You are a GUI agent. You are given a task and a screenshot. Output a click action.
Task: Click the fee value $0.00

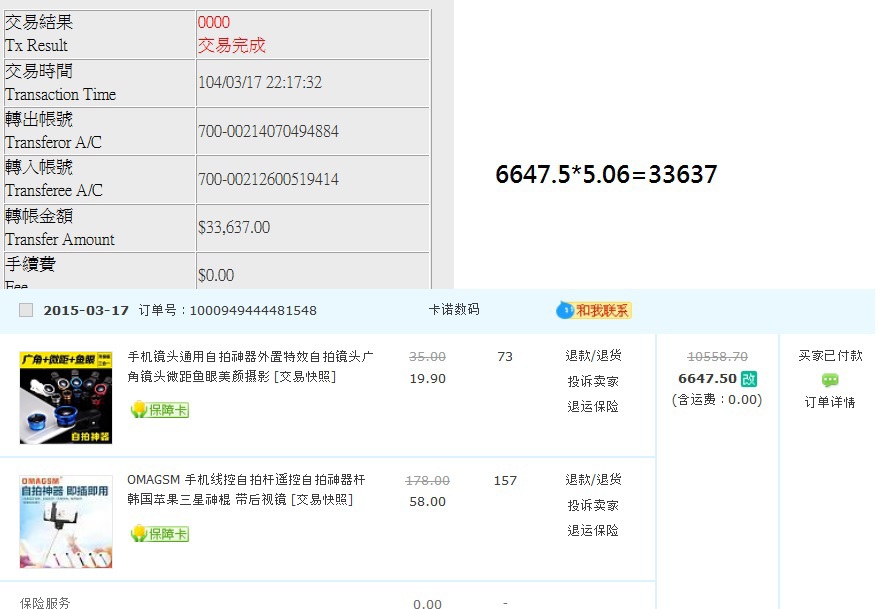pyautogui.click(x=216, y=275)
